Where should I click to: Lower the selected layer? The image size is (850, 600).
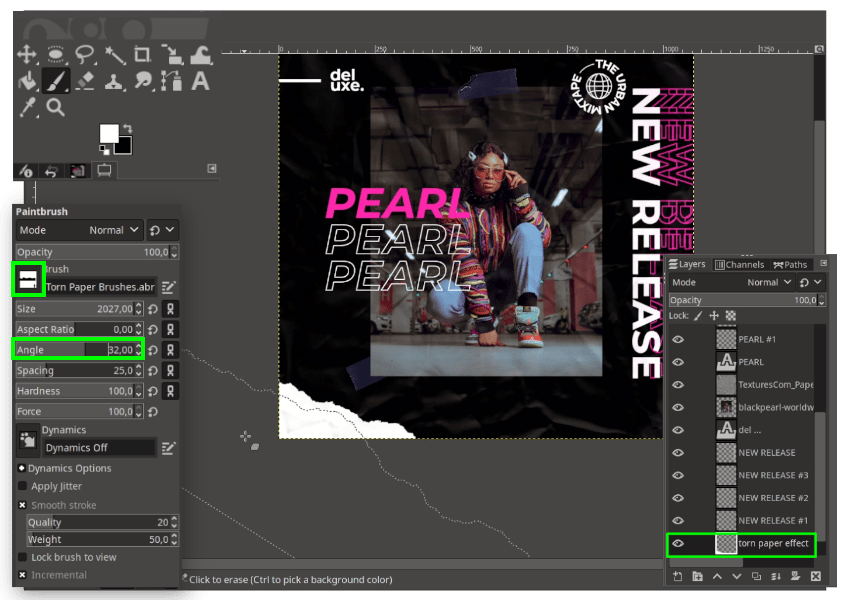click(737, 576)
